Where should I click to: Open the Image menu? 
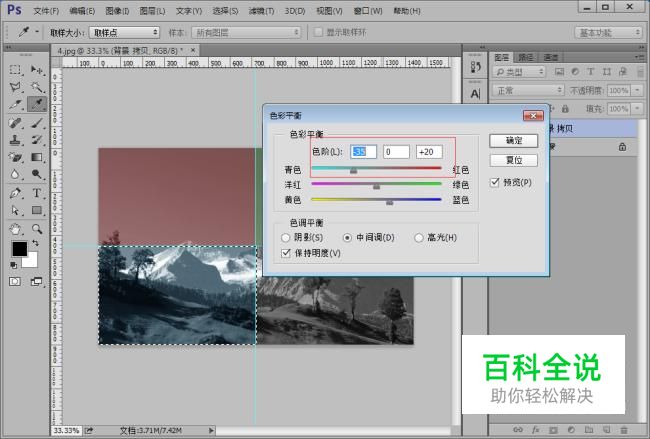(117, 11)
